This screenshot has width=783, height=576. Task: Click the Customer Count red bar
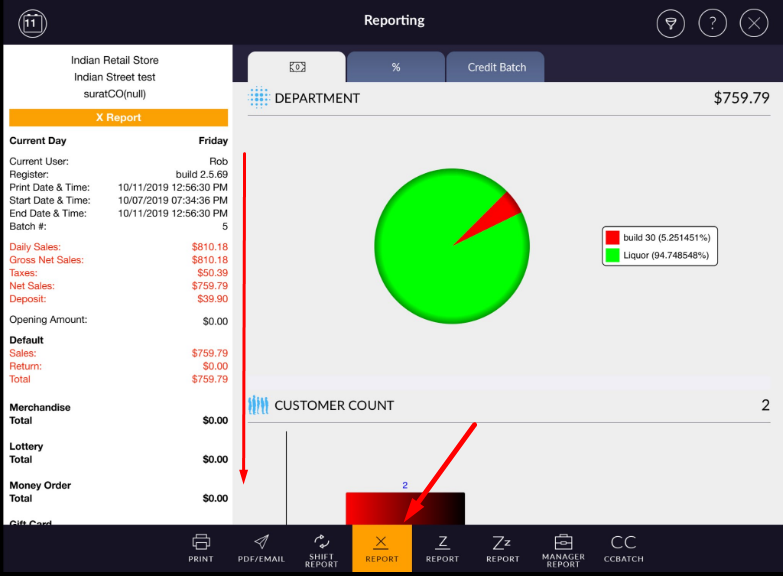pos(404,508)
